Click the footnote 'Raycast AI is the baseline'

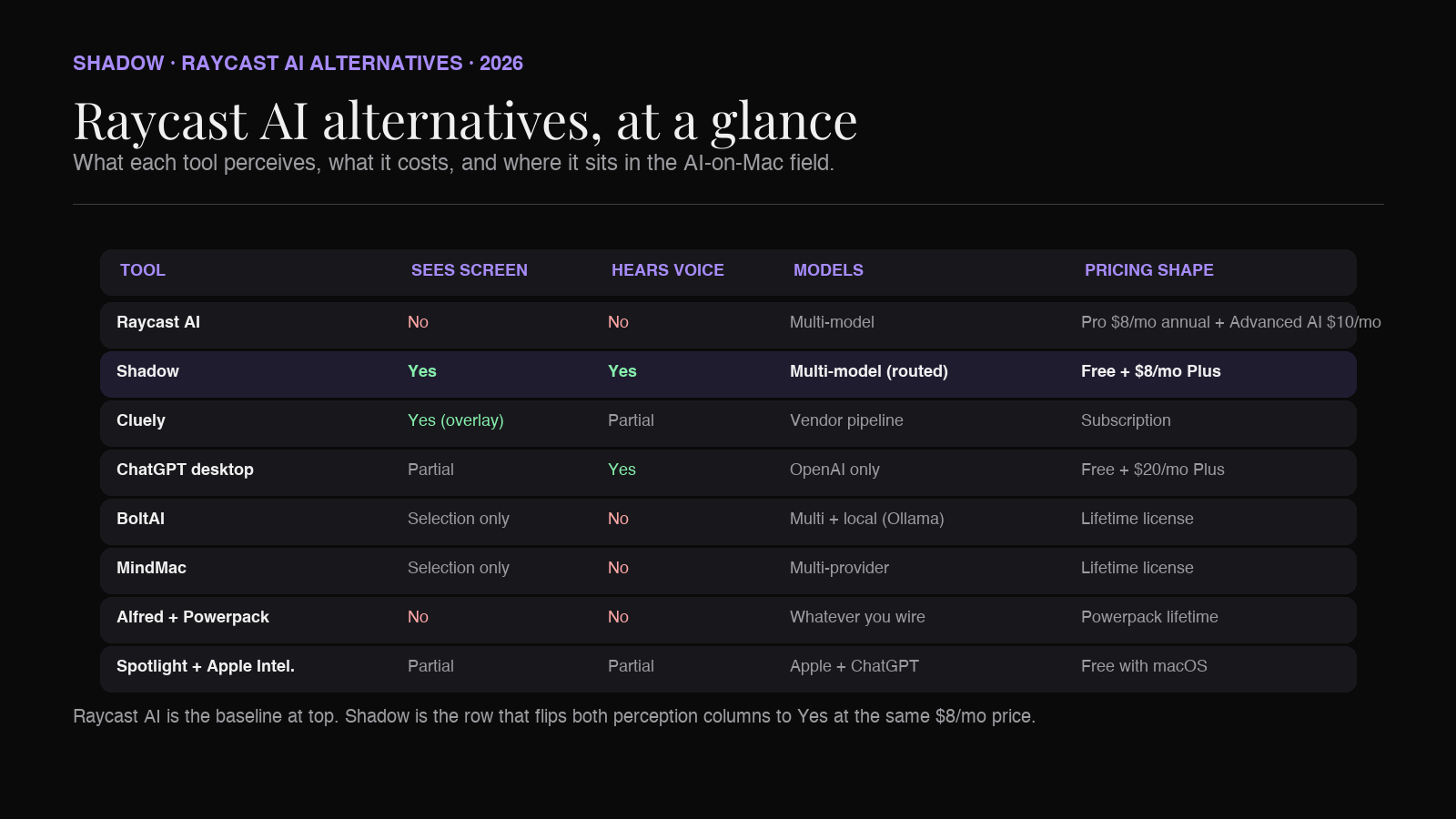click(x=554, y=716)
